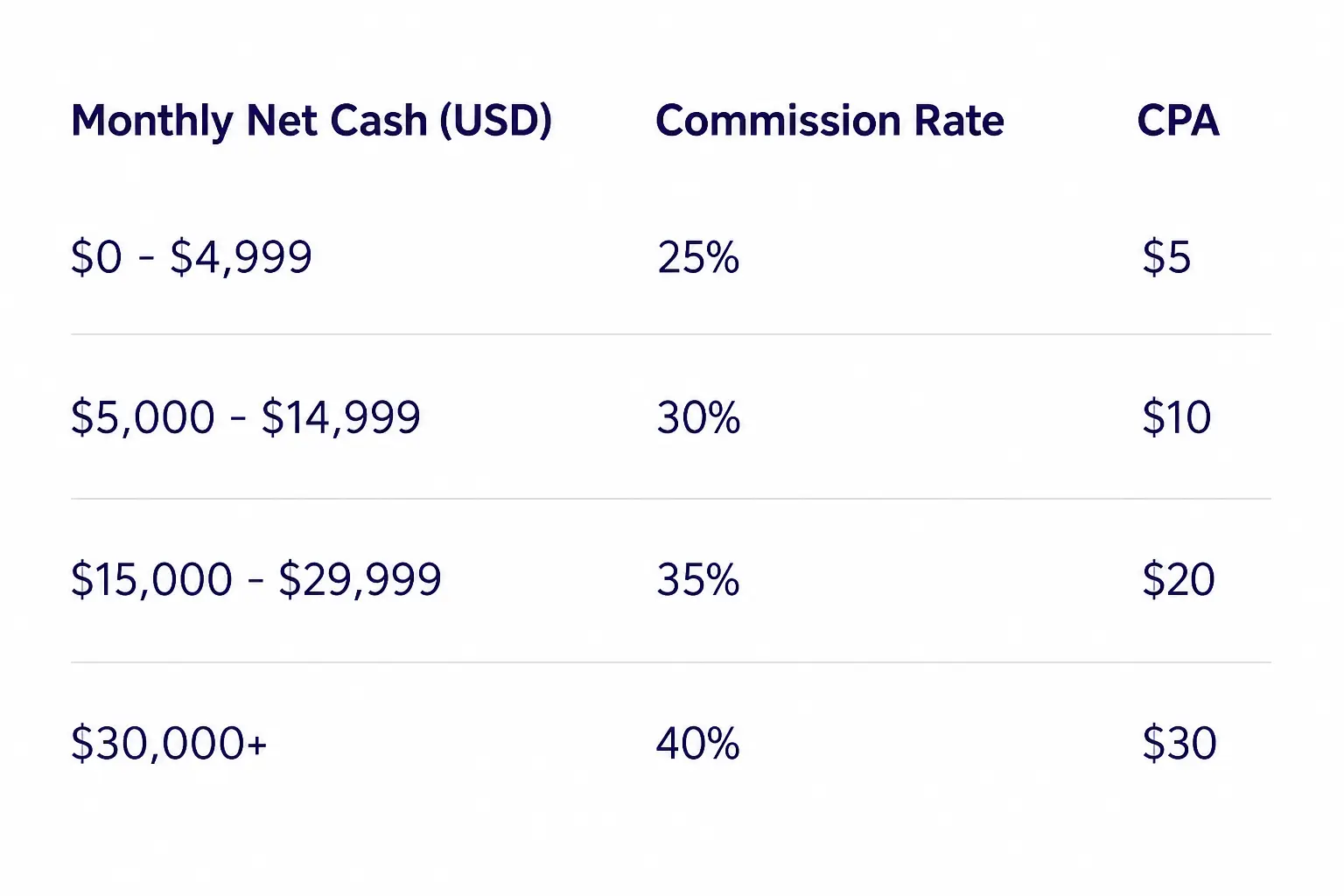The image size is (1344, 896).
Task: Click the (USD) text in the header
Action: pos(496,122)
